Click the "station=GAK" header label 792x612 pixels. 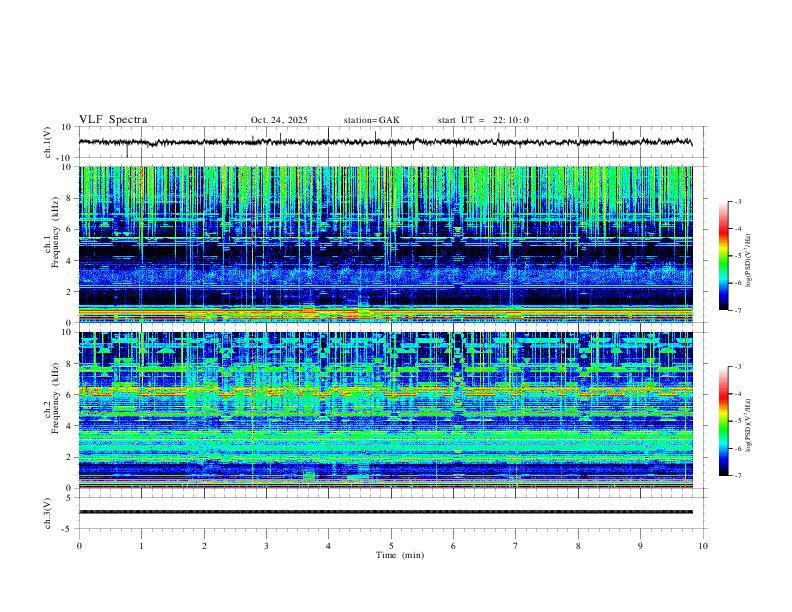[x=371, y=120]
